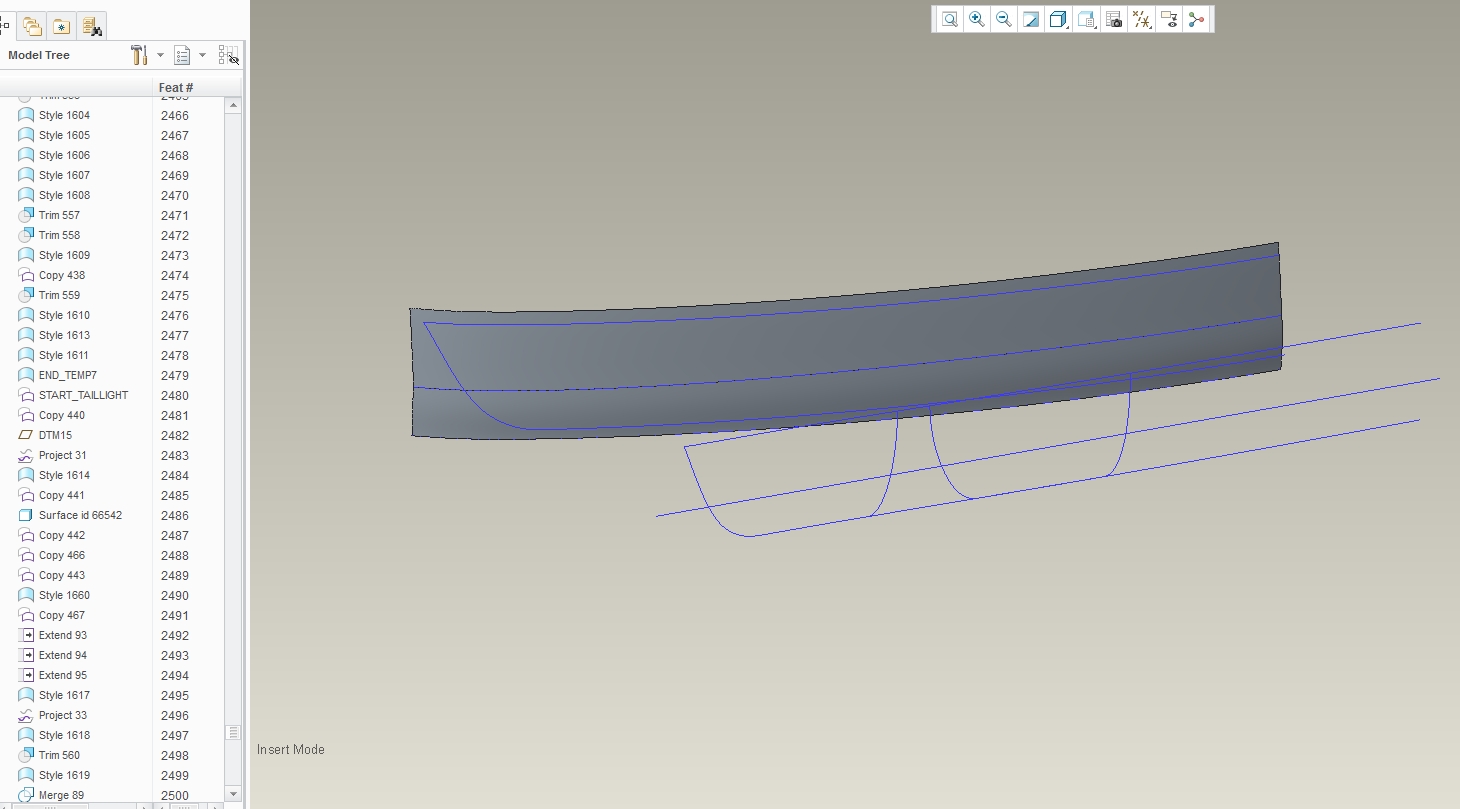Viewport: 1460px width, 809px height.
Task: Select Style 1619 feature
Action: point(64,775)
